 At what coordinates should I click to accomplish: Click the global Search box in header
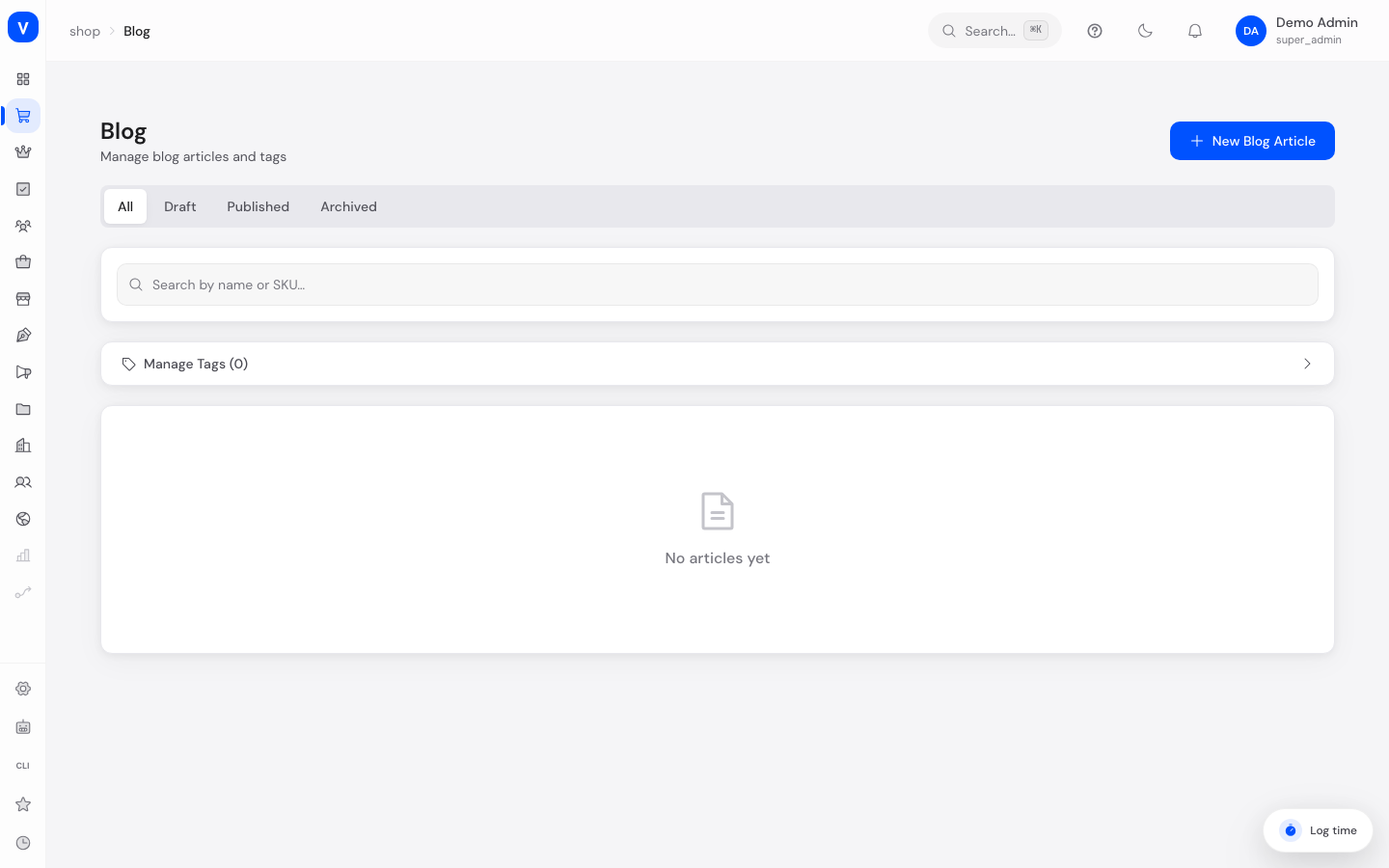[994, 31]
